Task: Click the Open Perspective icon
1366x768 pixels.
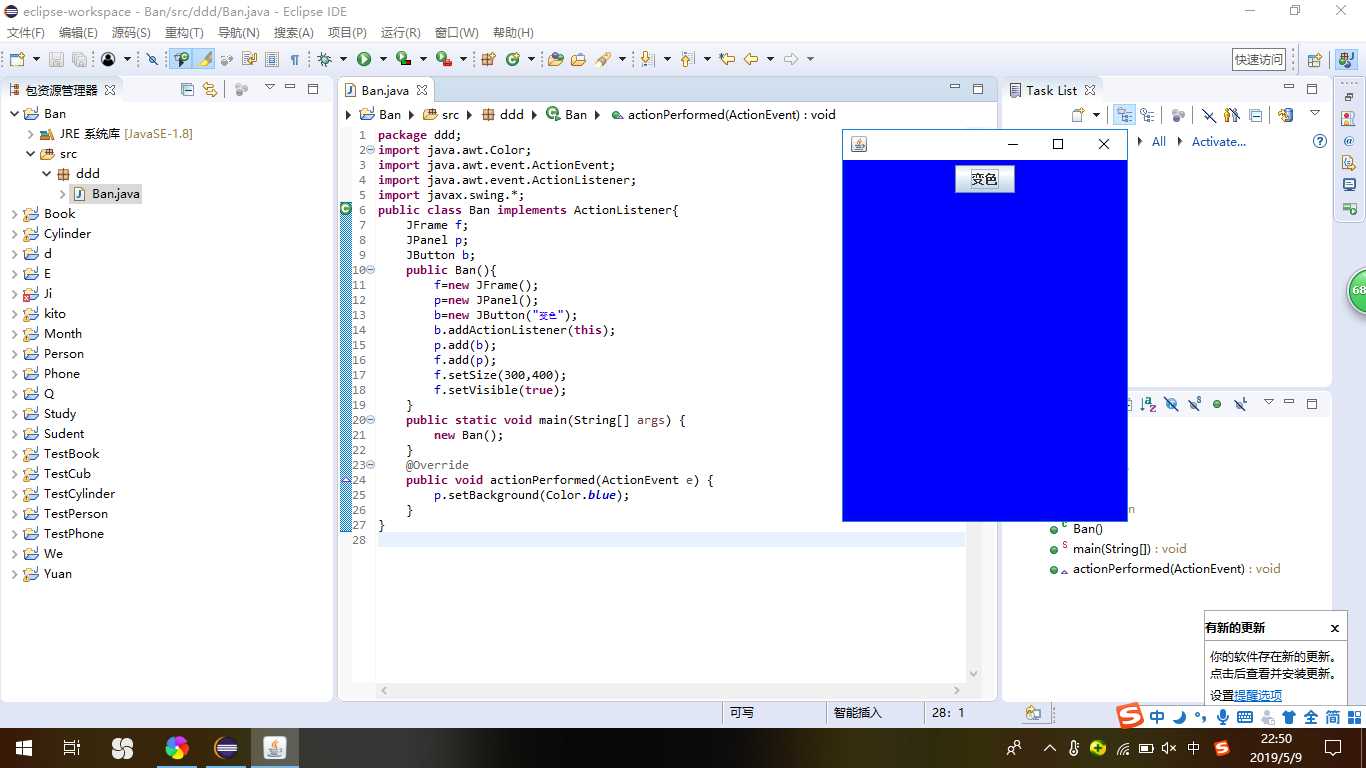Action: (1315, 60)
